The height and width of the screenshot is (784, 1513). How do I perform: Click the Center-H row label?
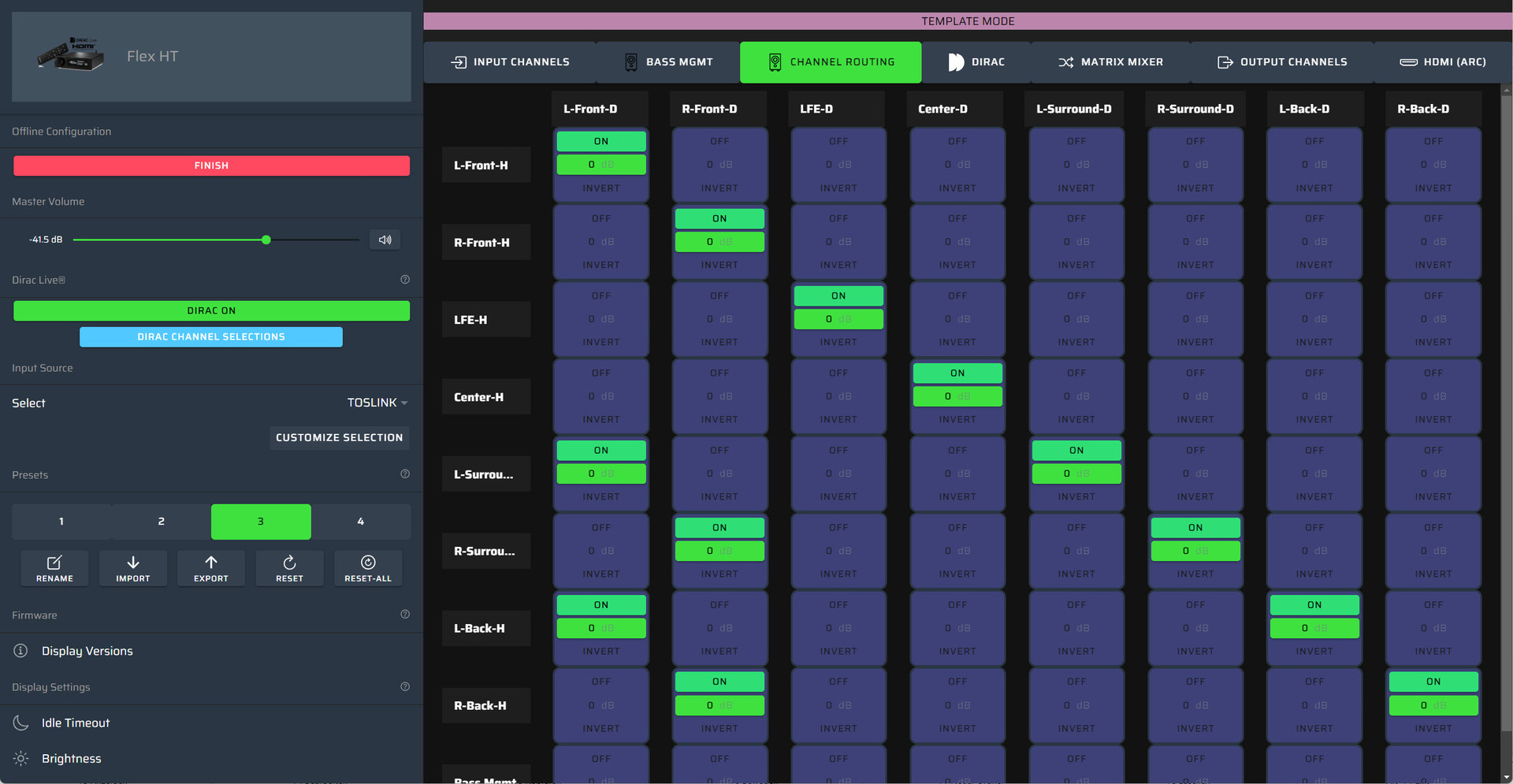(x=486, y=397)
